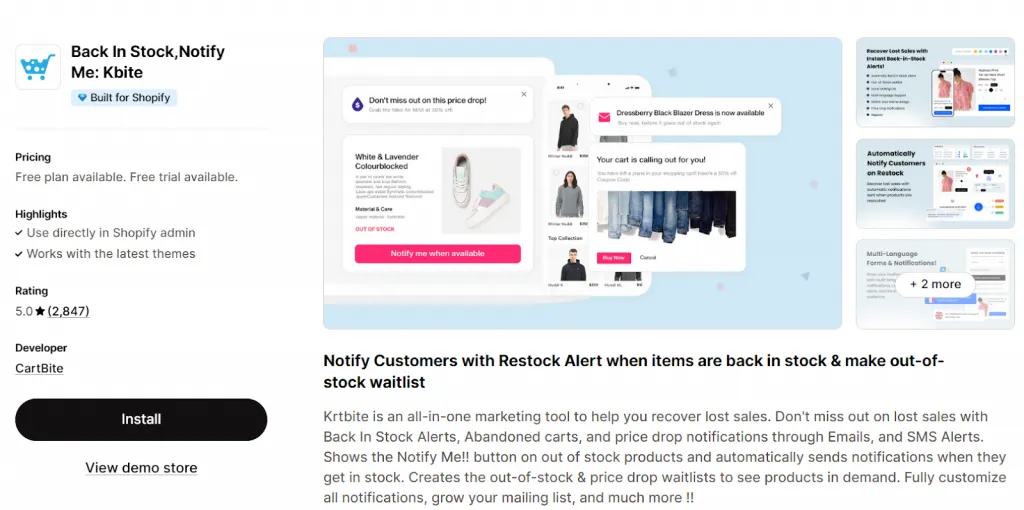This screenshot has height=510, width=1024.
Task: Click the dollar drop icon in price alert
Action: 358,104
